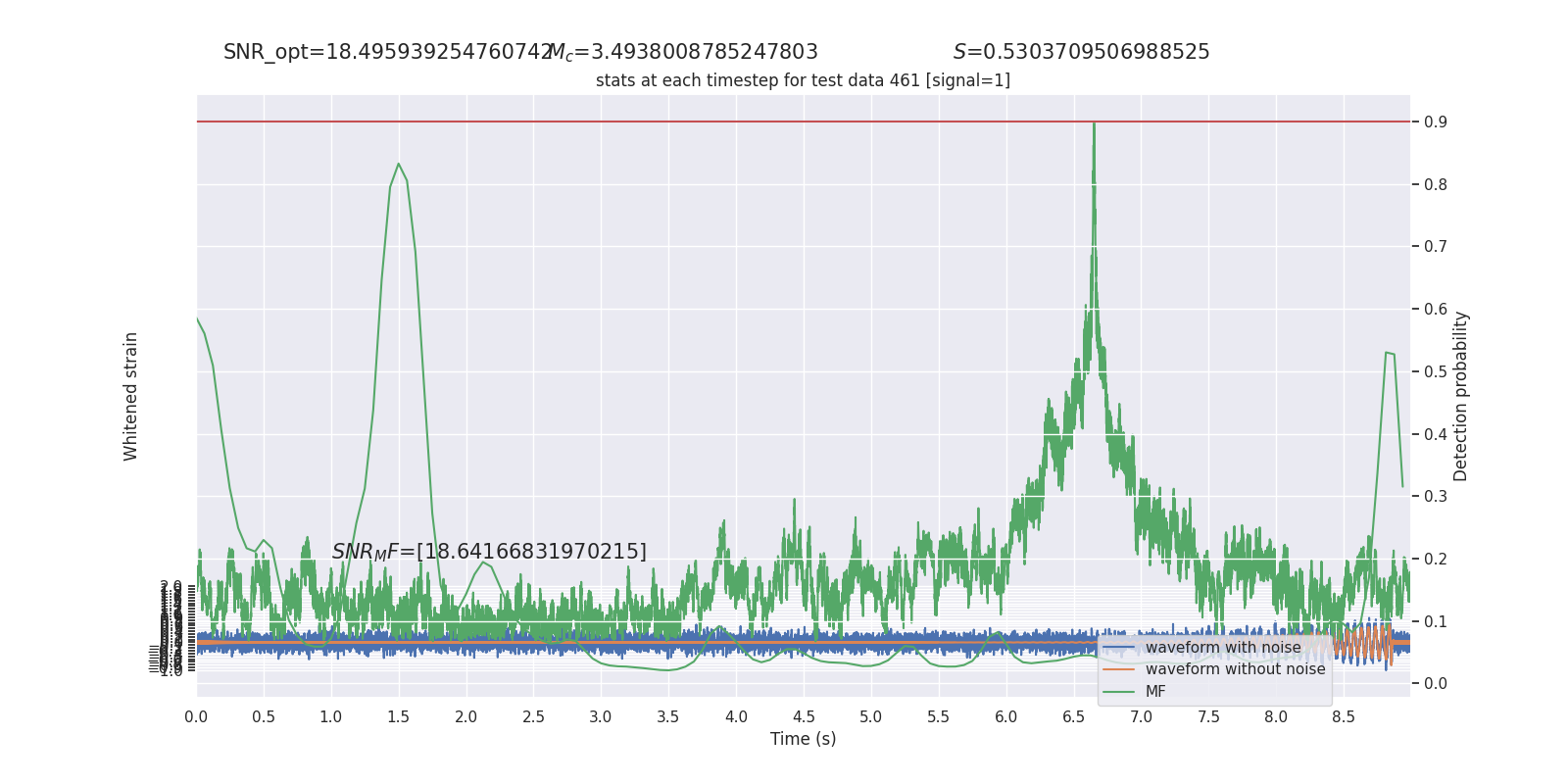Click the S=0.5303709506988525 label

click(x=1082, y=52)
